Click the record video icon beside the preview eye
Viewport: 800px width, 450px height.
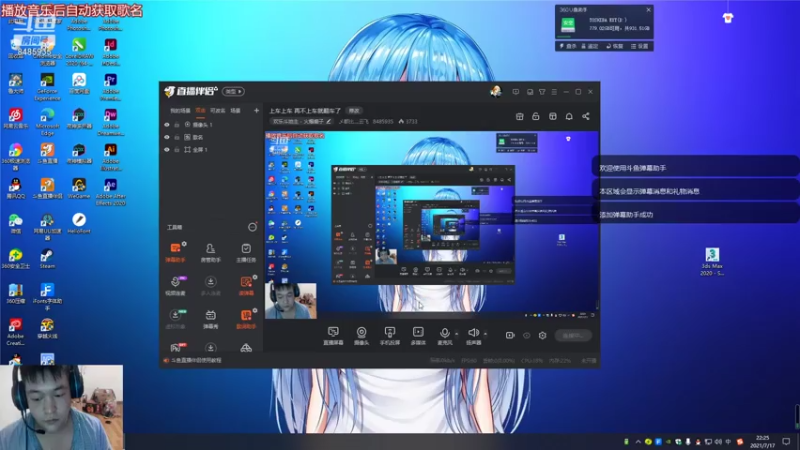pos(510,335)
